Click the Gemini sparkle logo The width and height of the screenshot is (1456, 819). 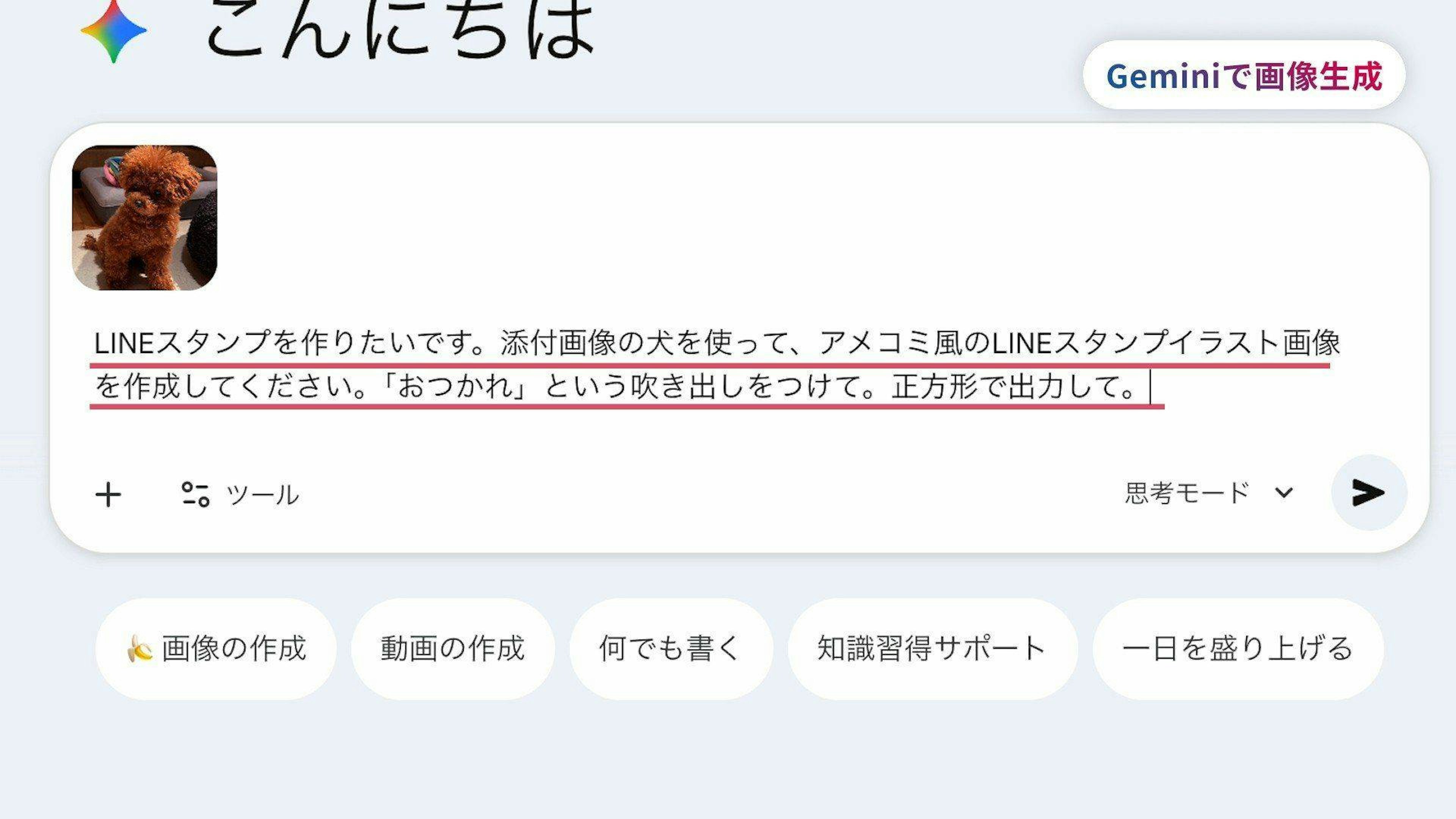coord(114,30)
